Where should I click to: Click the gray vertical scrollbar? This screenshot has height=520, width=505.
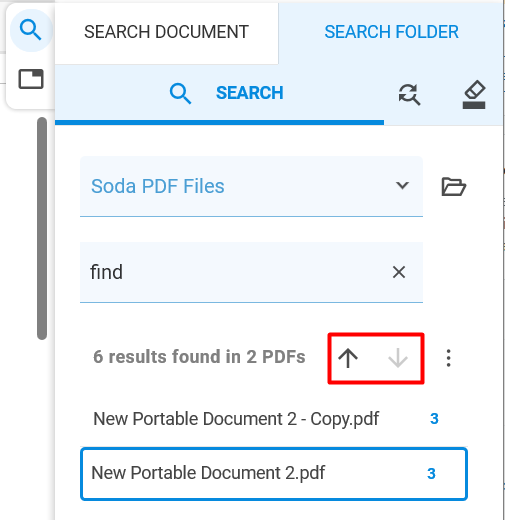pos(42,228)
